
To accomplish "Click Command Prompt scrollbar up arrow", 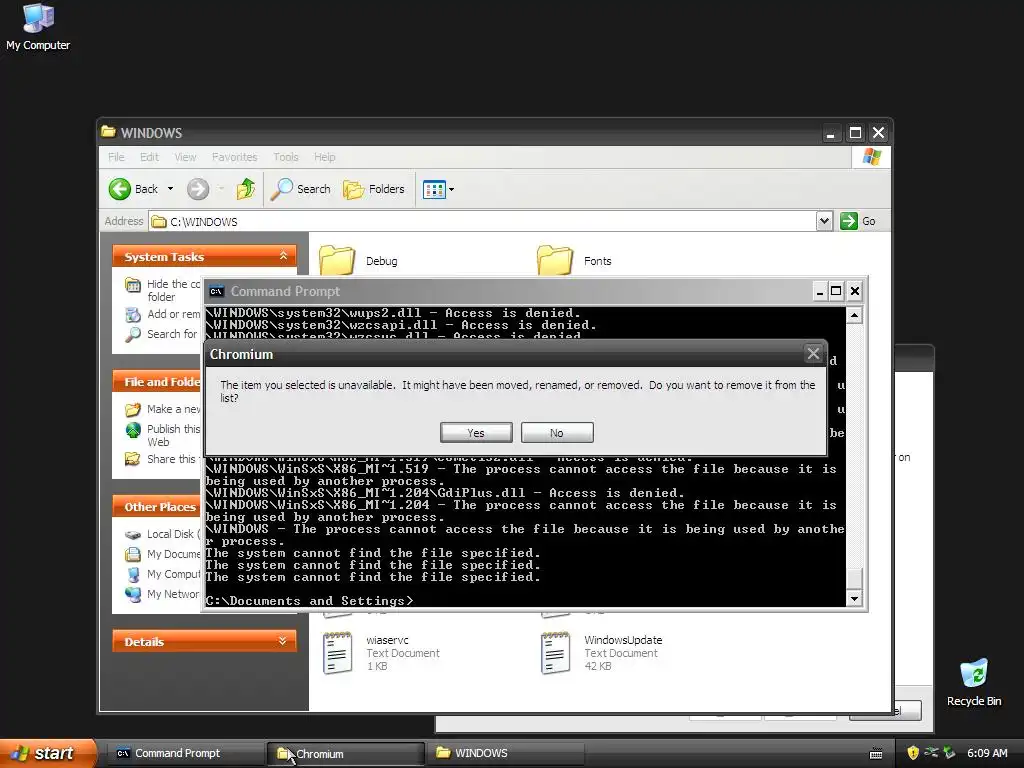I will [x=854, y=315].
